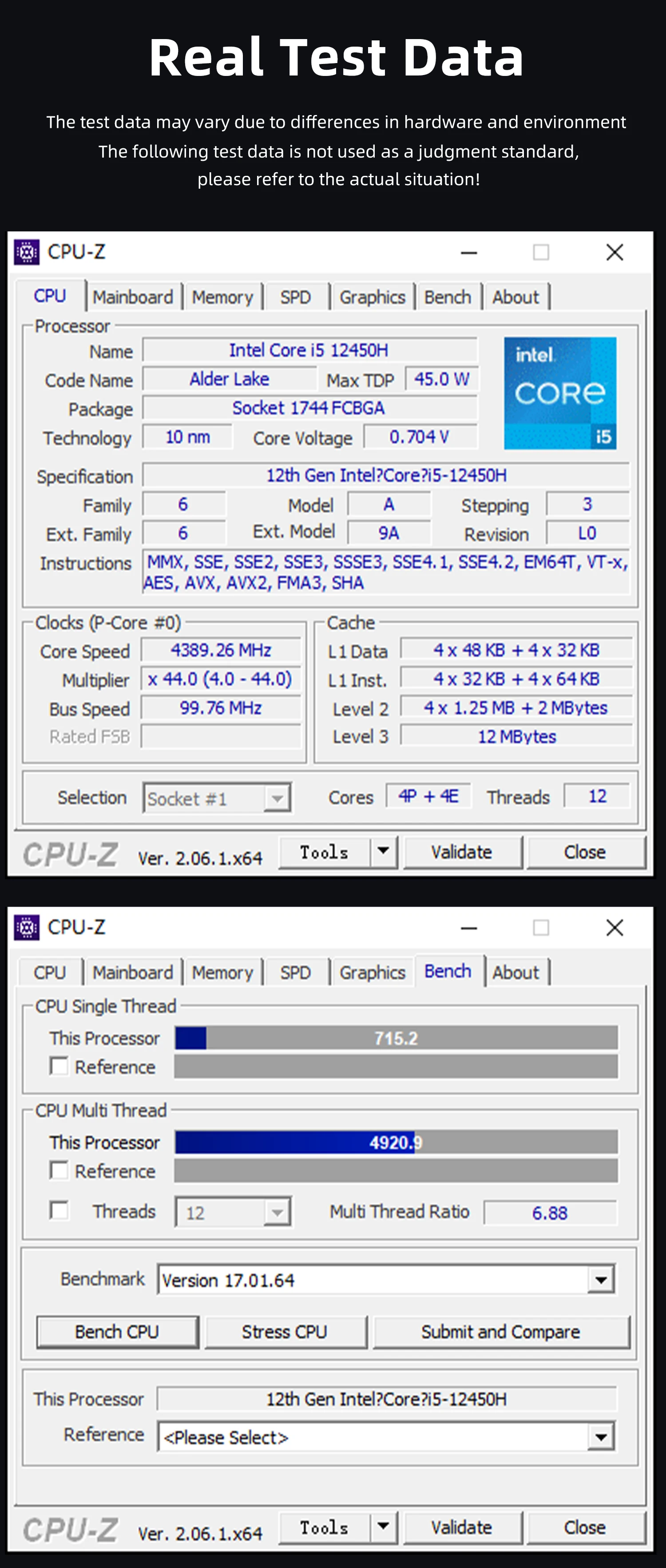This screenshot has width=666, height=1568.
Task: Click the multi thread score bar showing 4920.9
Action: [x=396, y=1142]
